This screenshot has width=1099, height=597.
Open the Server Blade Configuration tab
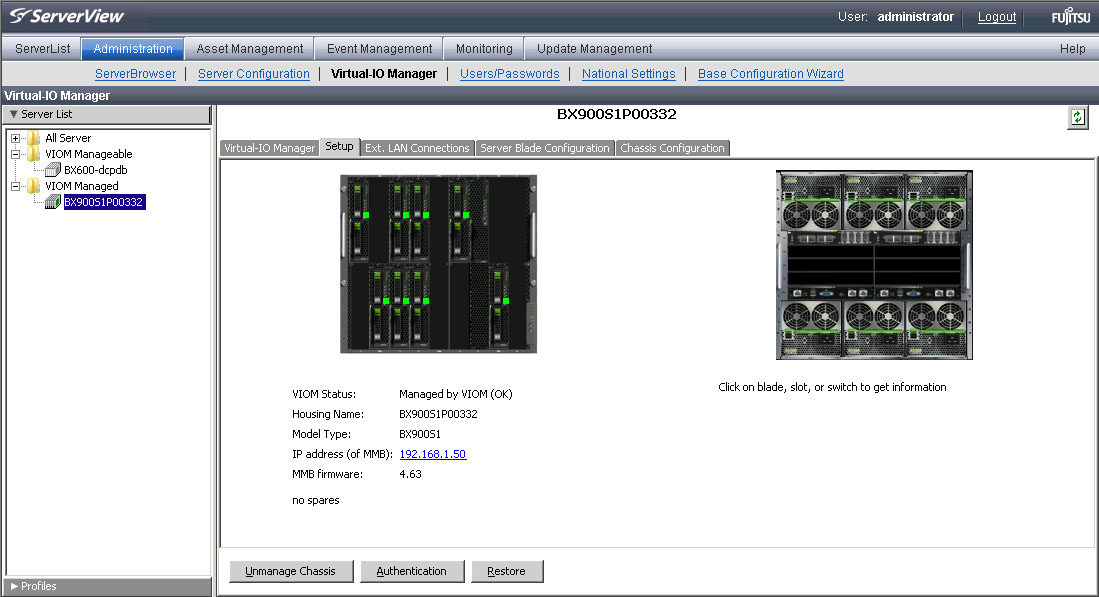[545, 148]
